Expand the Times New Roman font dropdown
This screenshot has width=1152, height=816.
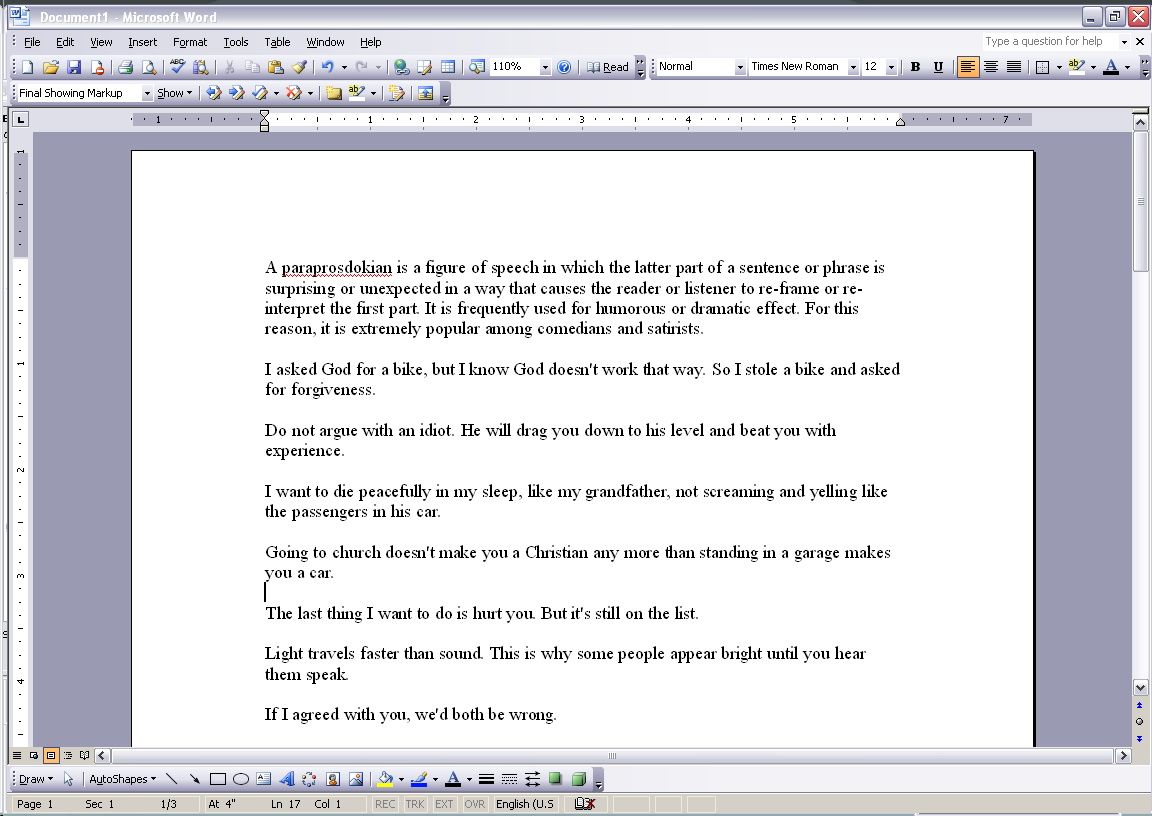point(852,66)
